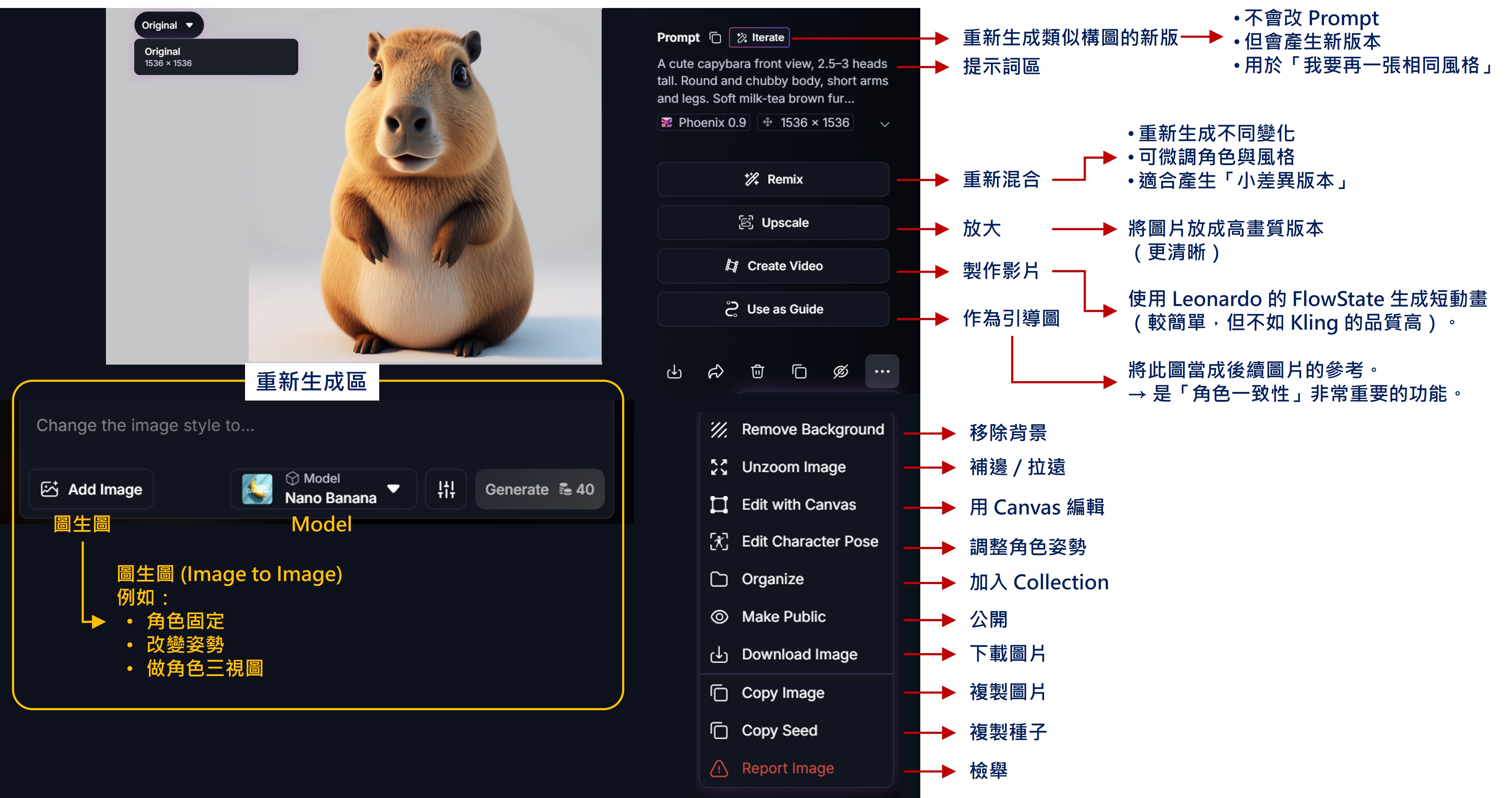
Task: Expand prompt details chevron
Action: click(x=885, y=124)
